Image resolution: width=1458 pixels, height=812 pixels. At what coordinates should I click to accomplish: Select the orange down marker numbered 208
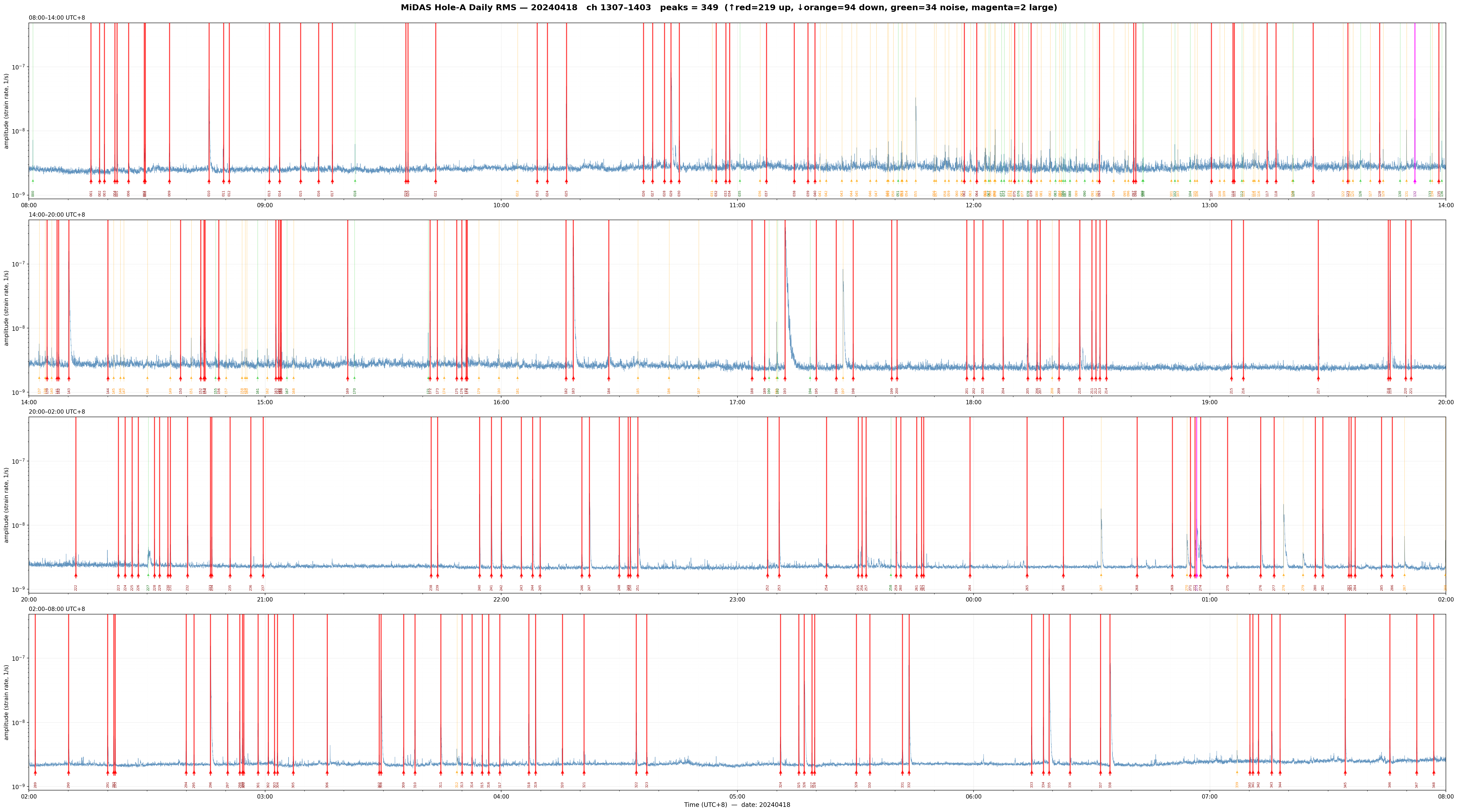1052,378
